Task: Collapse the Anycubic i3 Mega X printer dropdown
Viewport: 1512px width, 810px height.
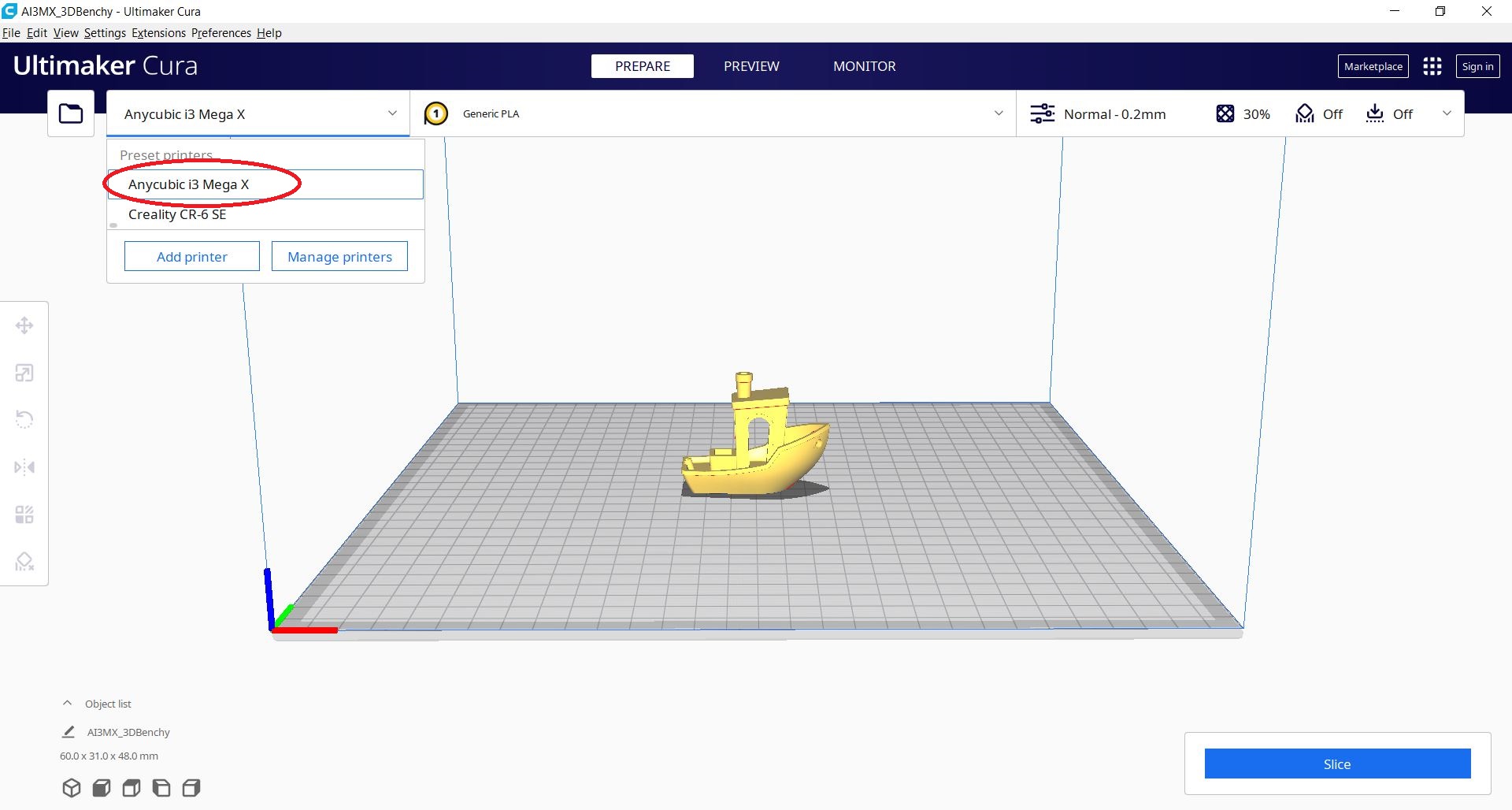Action: pos(391,113)
